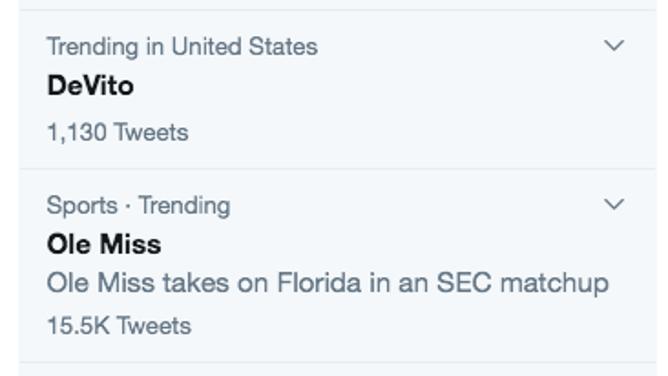Expand the Ole Miss trend options chevron
The image size is (668, 376).
pyautogui.click(x=614, y=204)
